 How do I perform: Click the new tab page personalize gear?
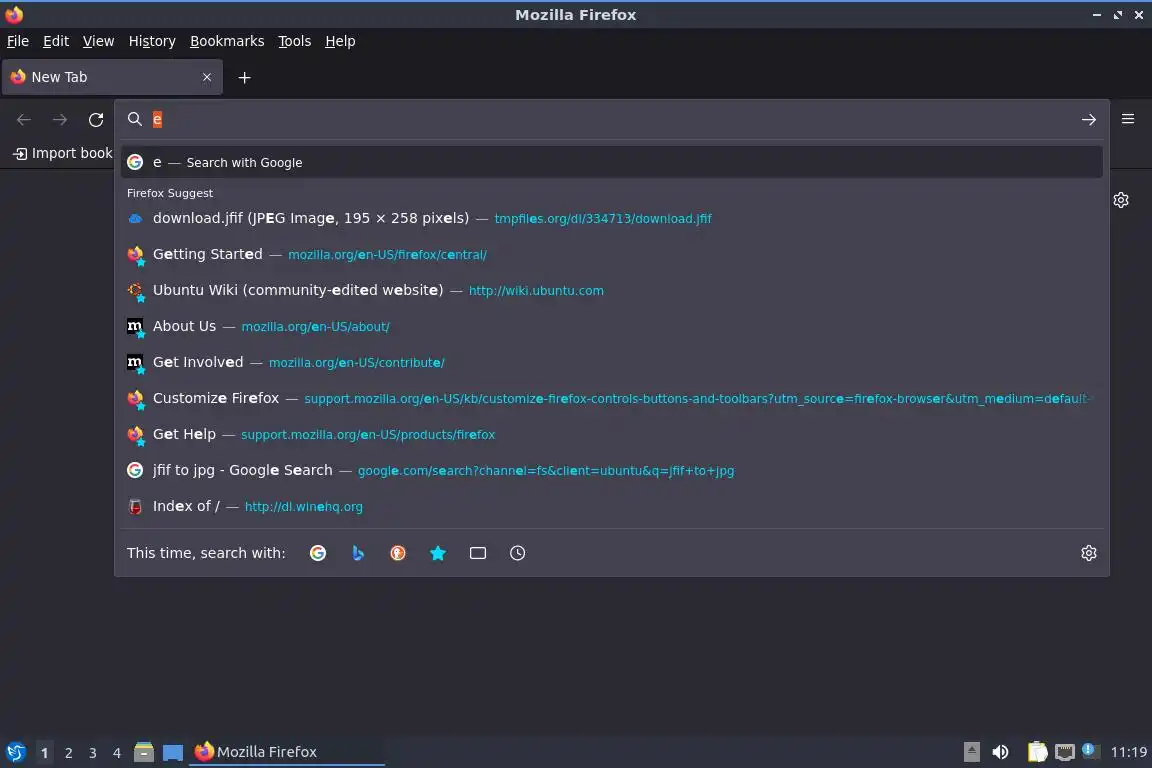[x=1120, y=200]
